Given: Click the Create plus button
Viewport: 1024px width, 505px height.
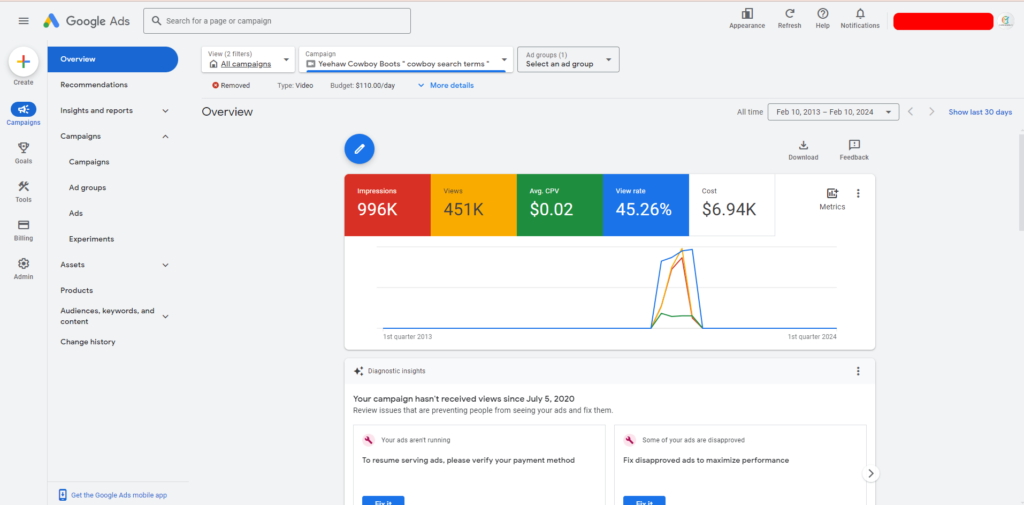Looking at the screenshot, I should click(24, 62).
